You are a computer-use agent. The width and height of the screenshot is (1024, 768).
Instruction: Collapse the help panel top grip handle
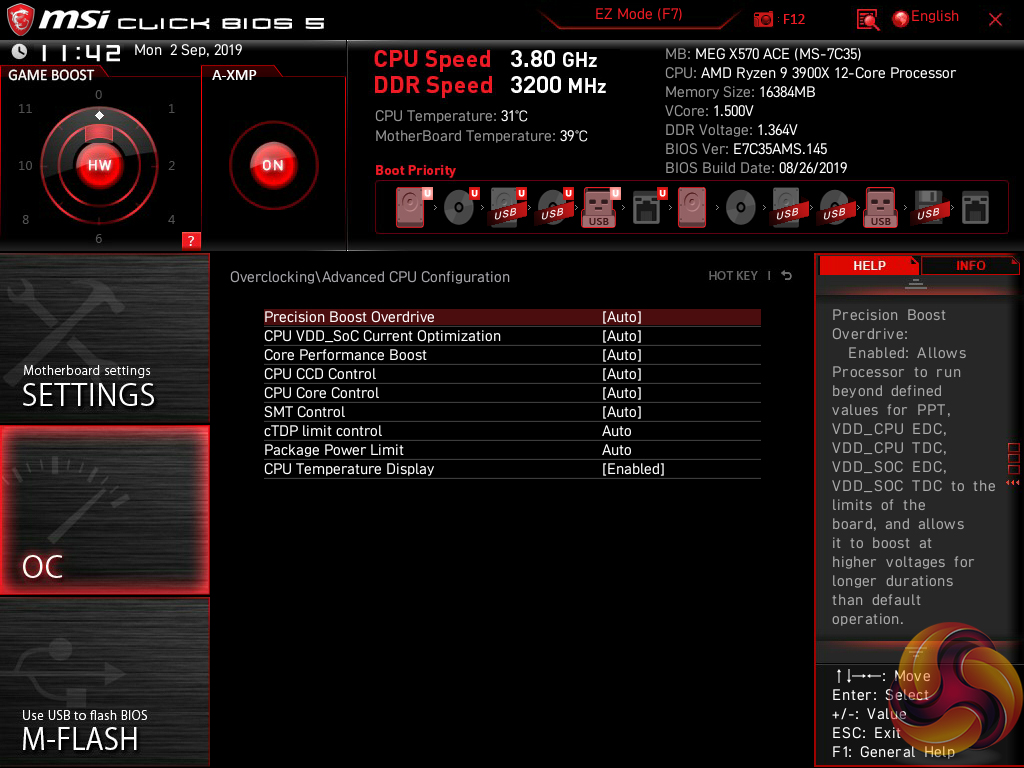tap(916, 283)
